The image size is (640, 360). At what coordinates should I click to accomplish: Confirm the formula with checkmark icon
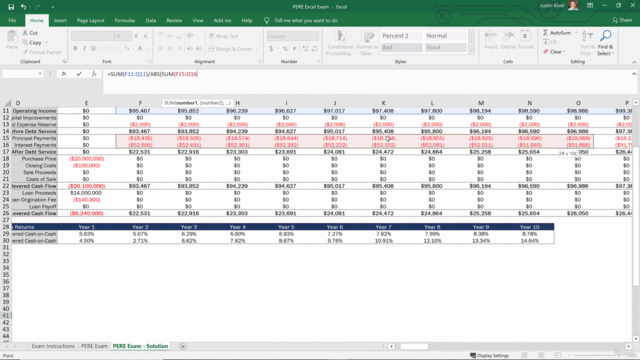pos(79,74)
